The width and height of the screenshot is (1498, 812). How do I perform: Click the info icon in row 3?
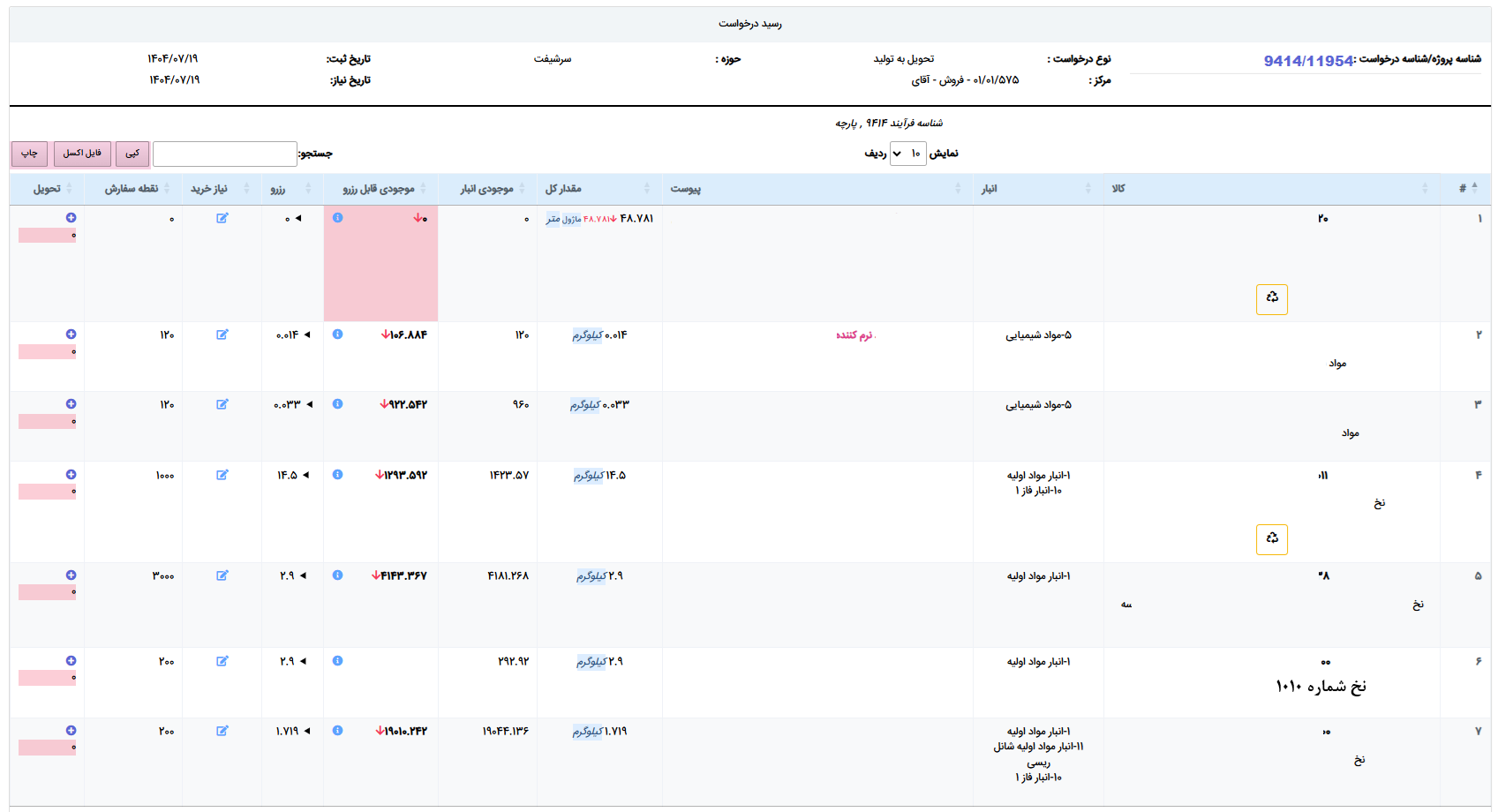coord(337,404)
